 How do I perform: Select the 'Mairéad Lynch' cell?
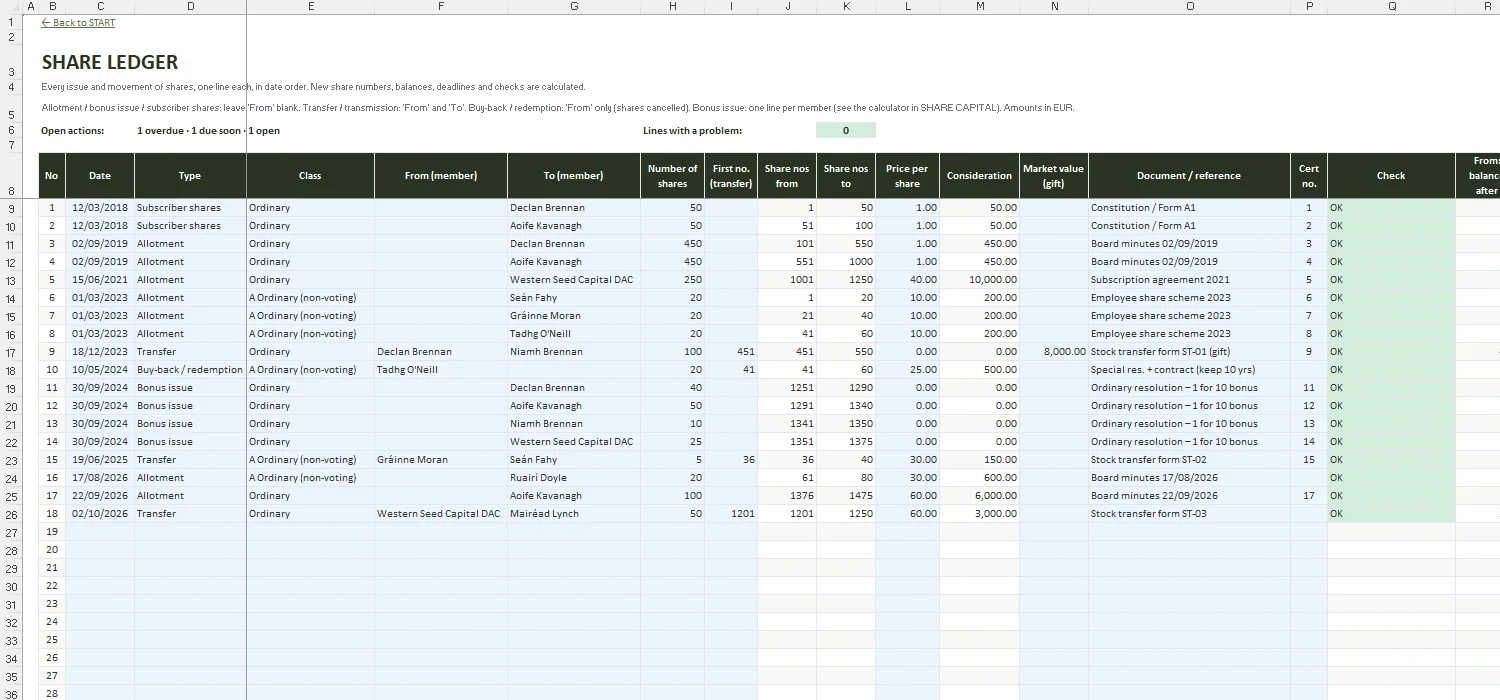pyautogui.click(x=574, y=514)
